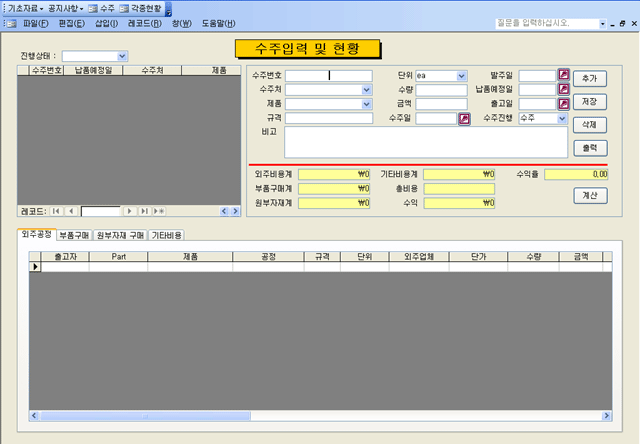Restore the inner form window
Viewport: 640px width, 444px height.
[x=622, y=24]
